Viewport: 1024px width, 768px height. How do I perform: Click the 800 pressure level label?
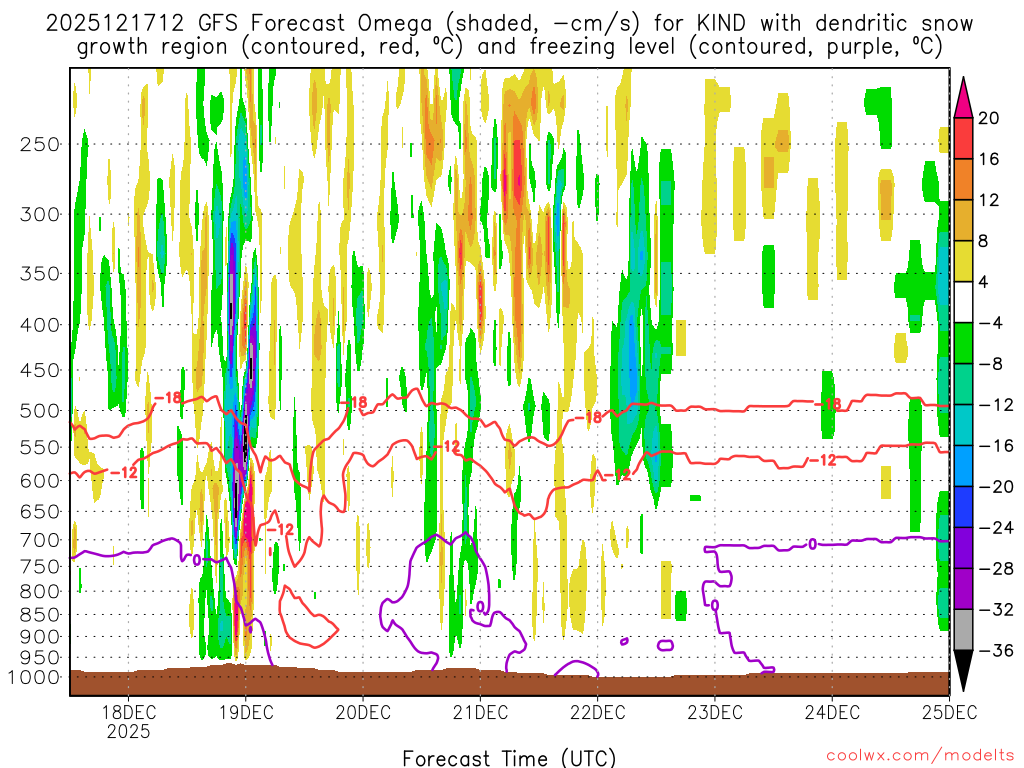click(40, 591)
